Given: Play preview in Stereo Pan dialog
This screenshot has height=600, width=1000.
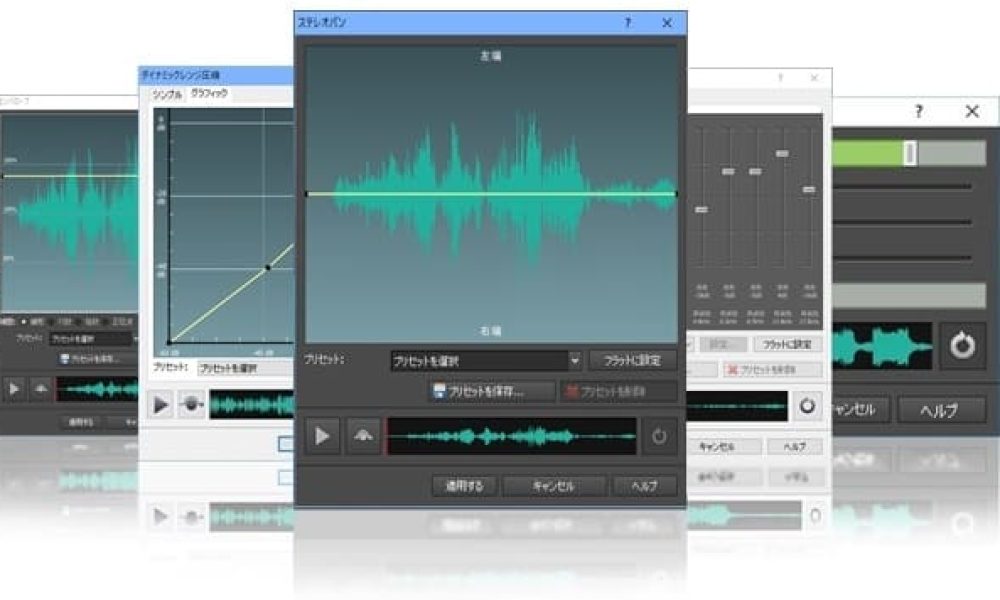Looking at the screenshot, I should [x=322, y=435].
